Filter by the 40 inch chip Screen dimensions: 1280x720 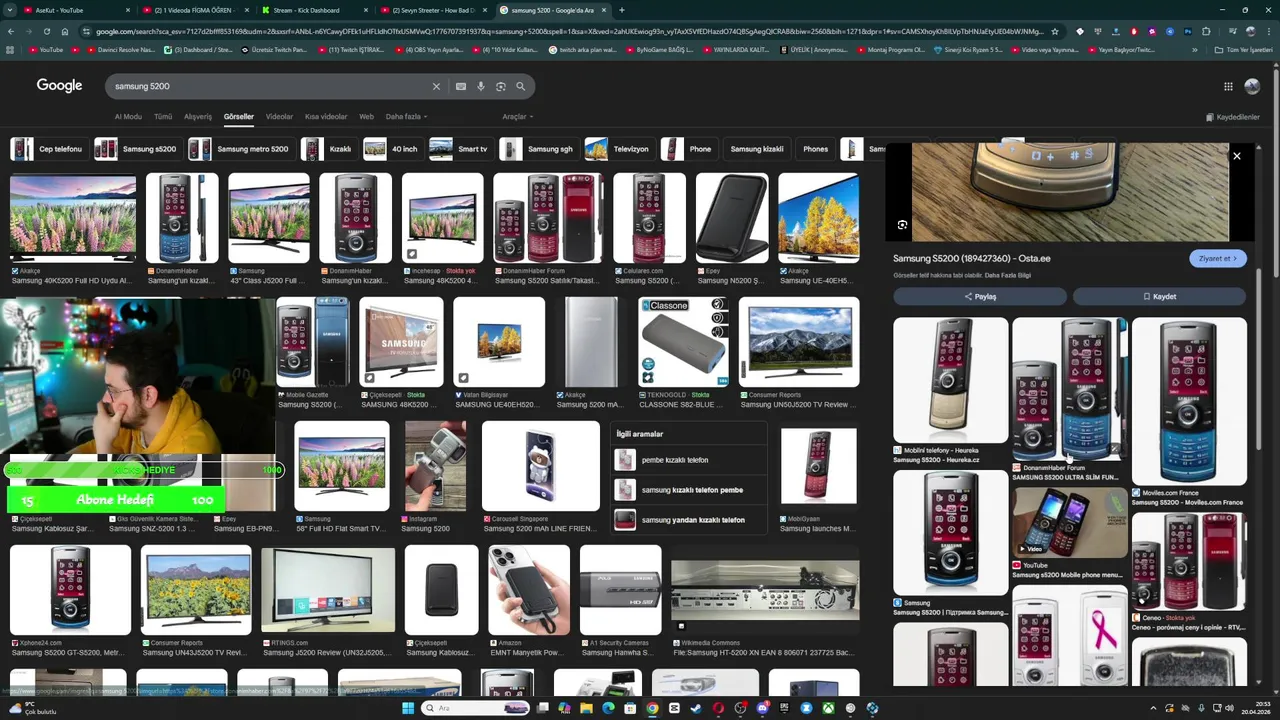click(392, 149)
